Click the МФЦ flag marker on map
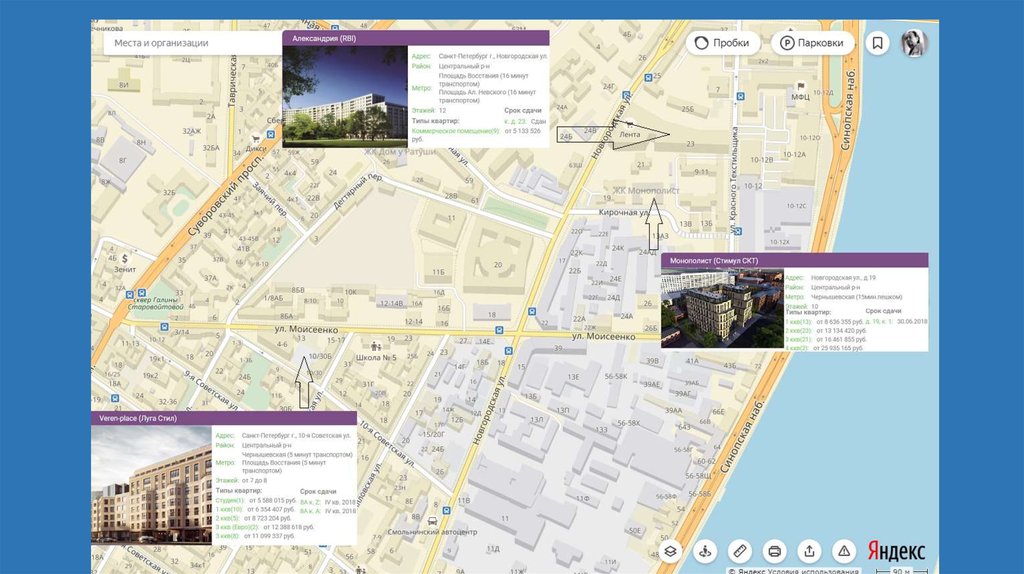Image resolution: width=1024 pixels, height=574 pixels. click(800, 87)
